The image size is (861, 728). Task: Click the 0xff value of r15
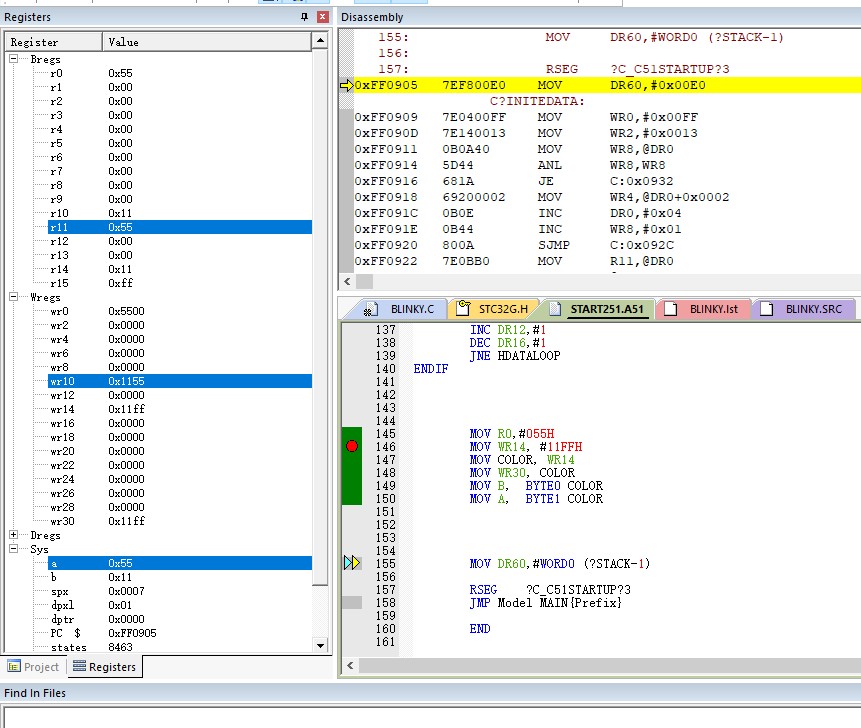point(120,283)
